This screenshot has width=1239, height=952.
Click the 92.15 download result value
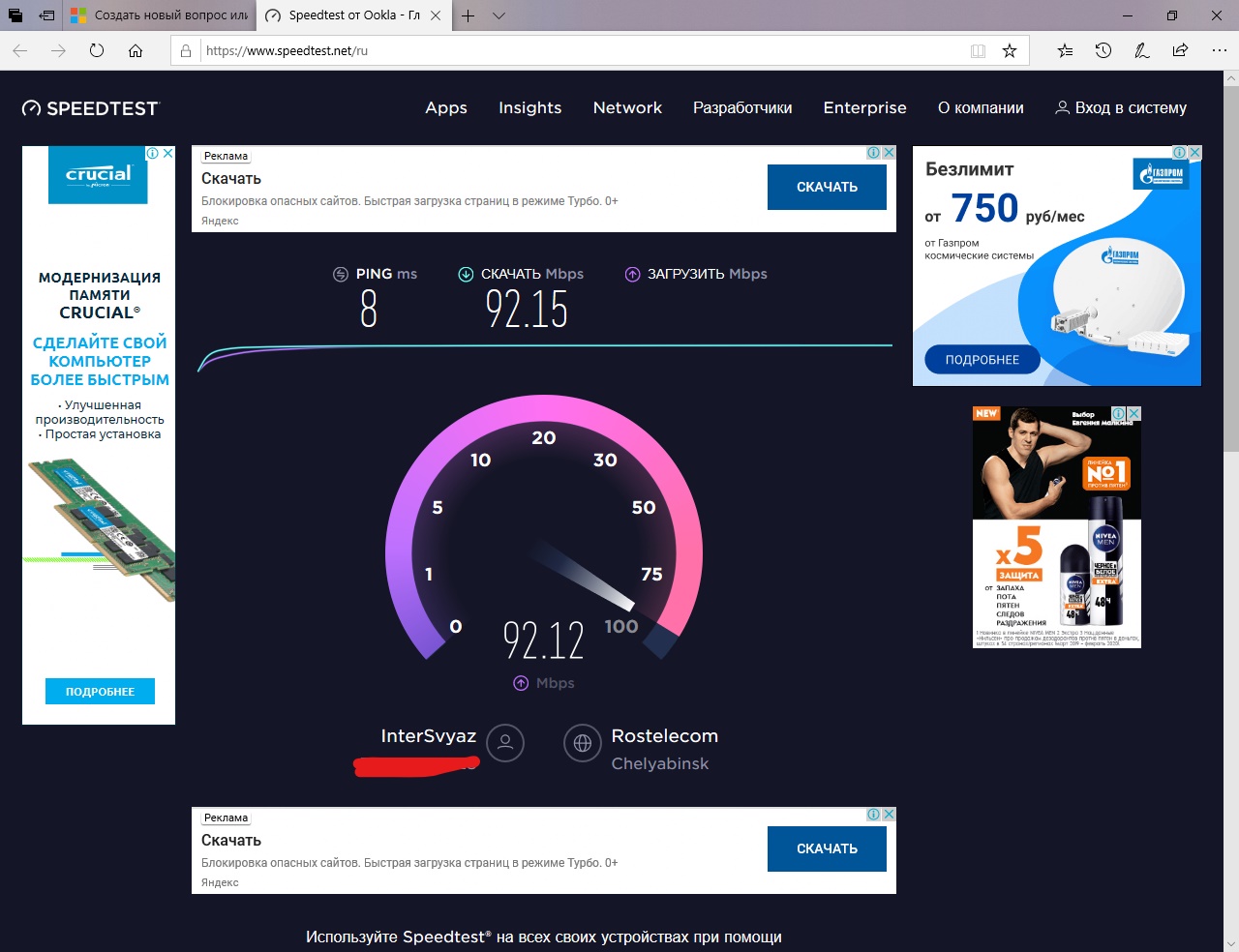coord(527,310)
